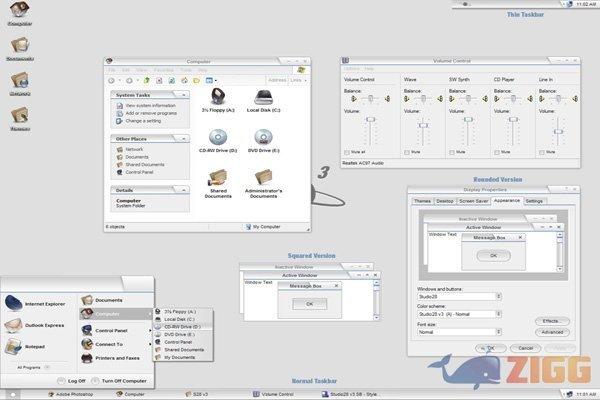Open the DVD Drive (E:) icon
600x400 pixels.
tap(264, 135)
